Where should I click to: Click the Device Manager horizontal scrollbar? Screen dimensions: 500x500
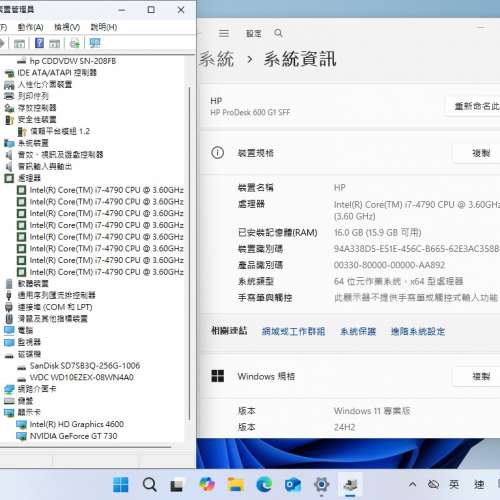point(85,447)
